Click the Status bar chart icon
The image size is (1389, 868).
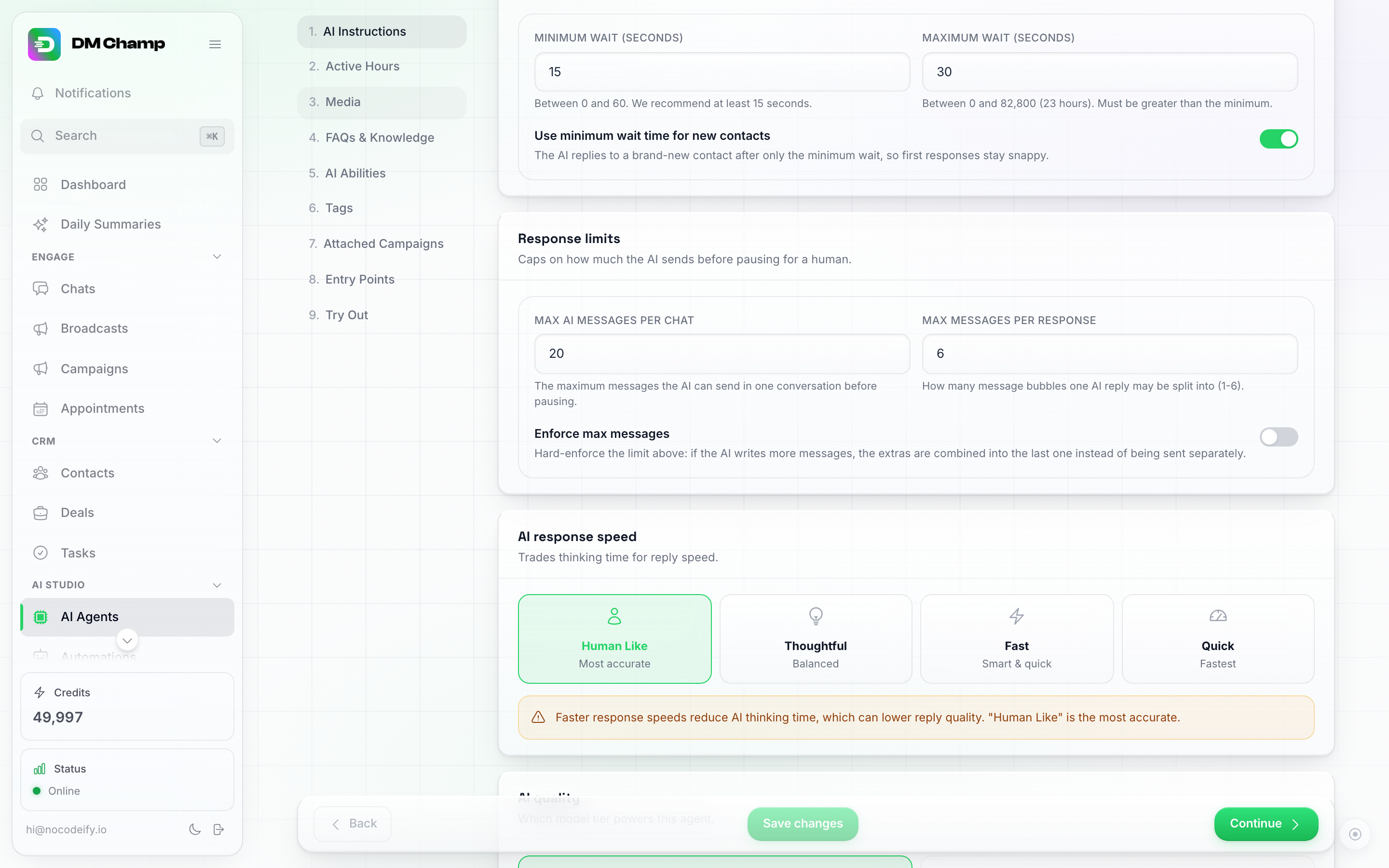point(40,769)
